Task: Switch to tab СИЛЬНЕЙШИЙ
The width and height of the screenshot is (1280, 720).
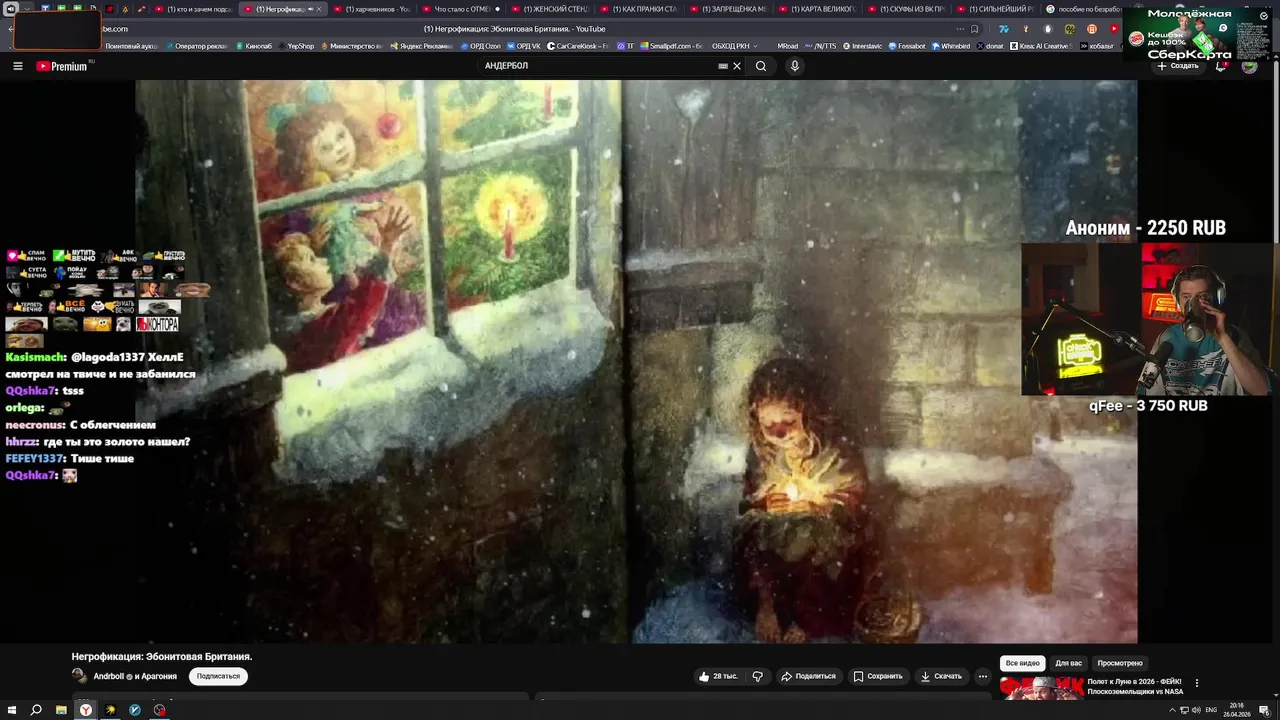Action: tap(996, 9)
